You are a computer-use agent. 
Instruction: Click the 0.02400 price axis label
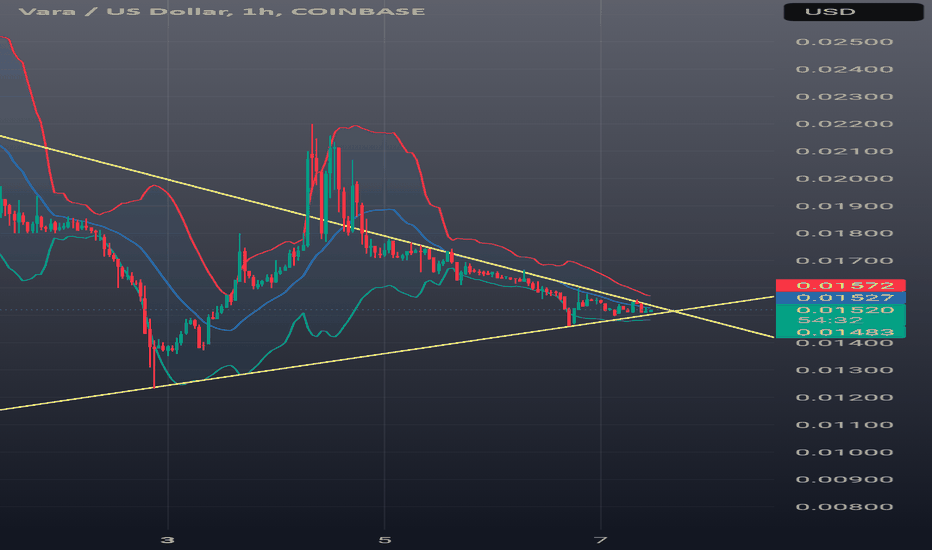[x=844, y=69]
